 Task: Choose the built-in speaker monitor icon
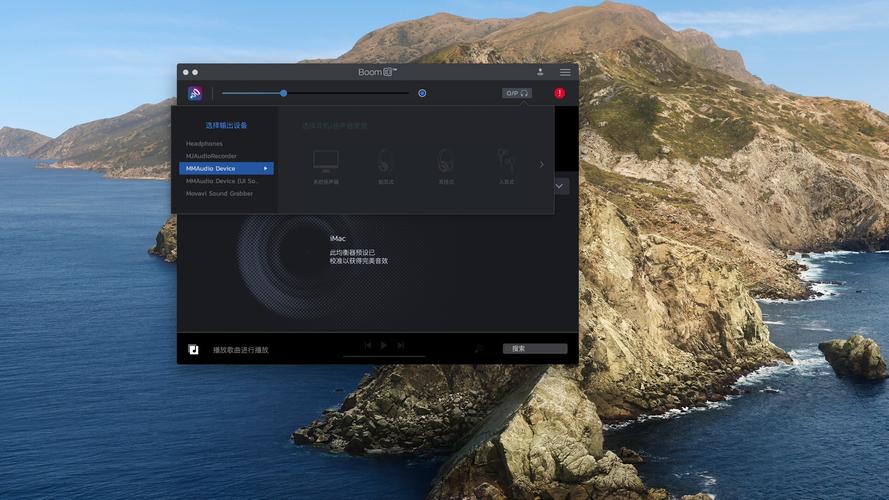click(x=326, y=162)
